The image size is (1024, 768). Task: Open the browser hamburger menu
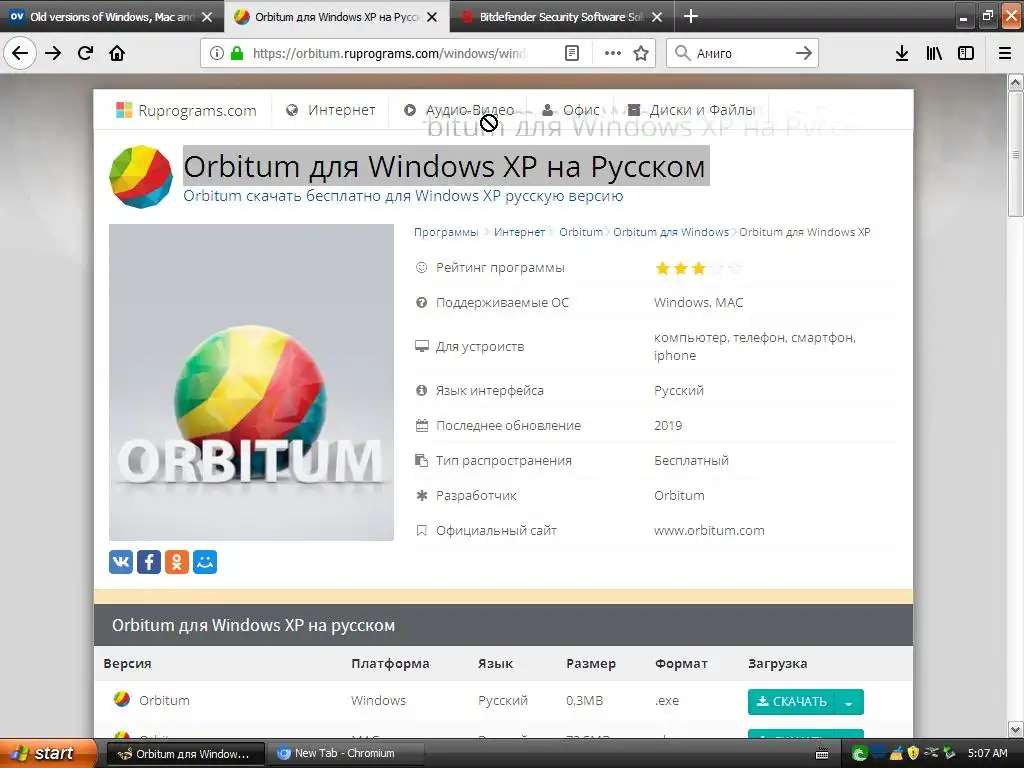1005,53
